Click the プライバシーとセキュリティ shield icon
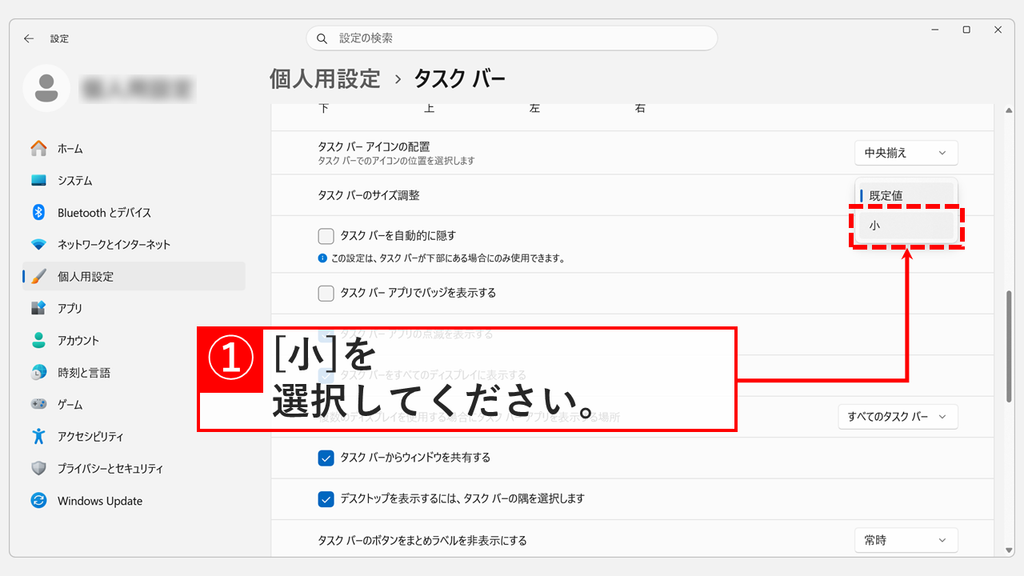Image resolution: width=1024 pixels, height=576 pixels. (x=39, y=468)
